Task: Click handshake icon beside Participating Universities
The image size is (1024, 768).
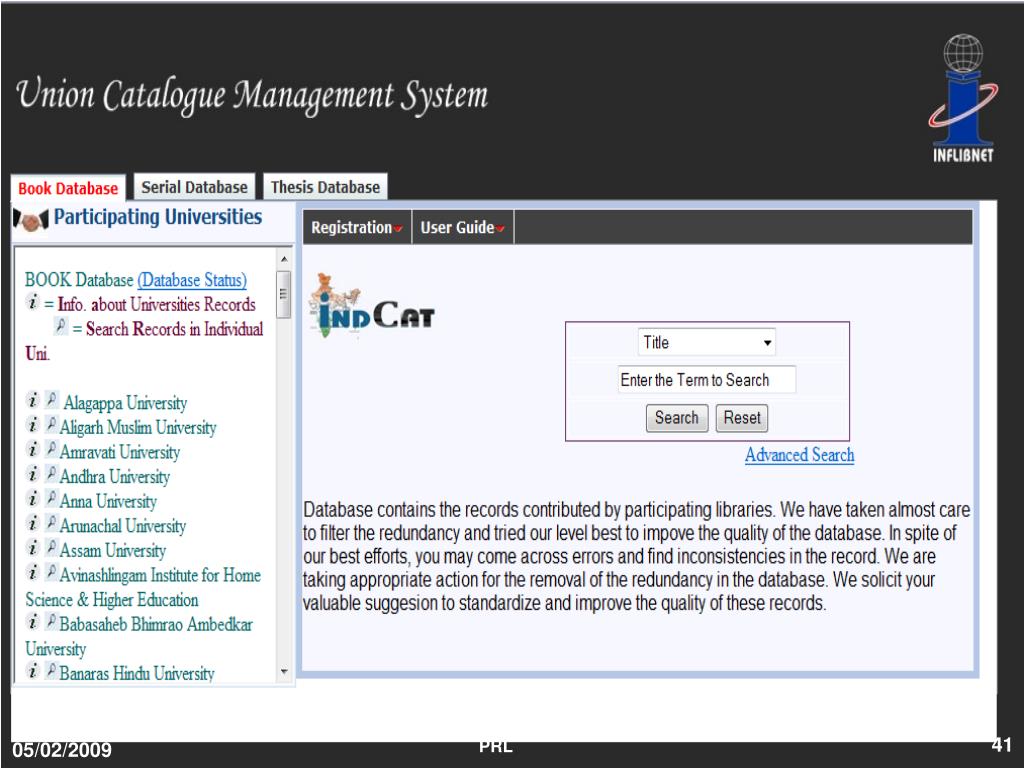Action: pyautogui.click(x=31, y=221)
